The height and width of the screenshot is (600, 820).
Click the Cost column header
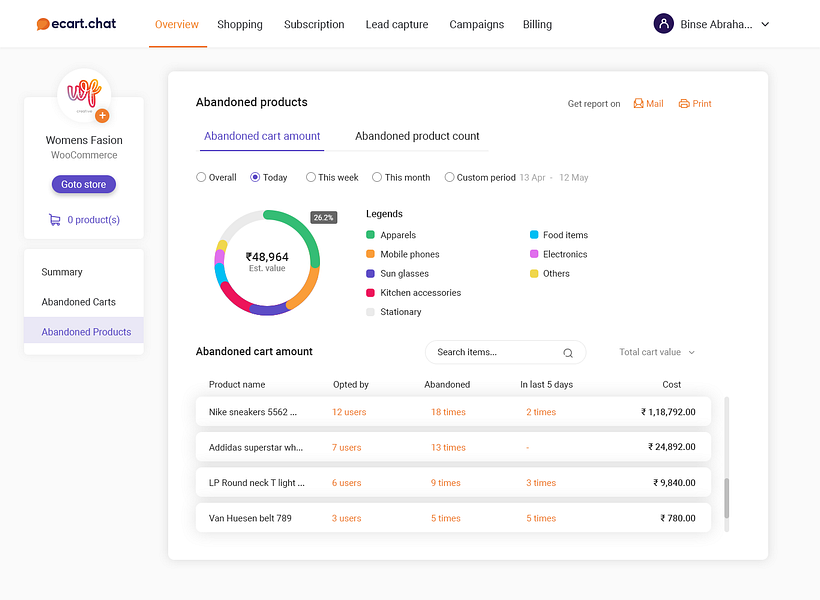[671, 384]
